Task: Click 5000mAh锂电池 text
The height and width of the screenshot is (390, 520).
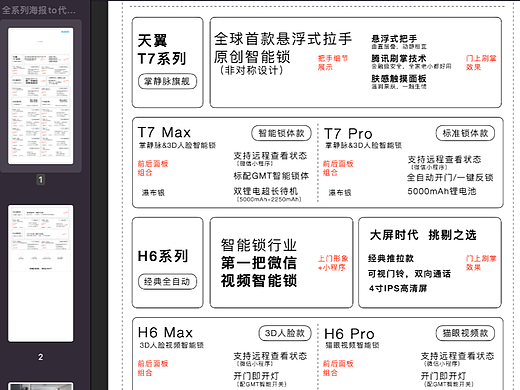Action: (442, 191)
